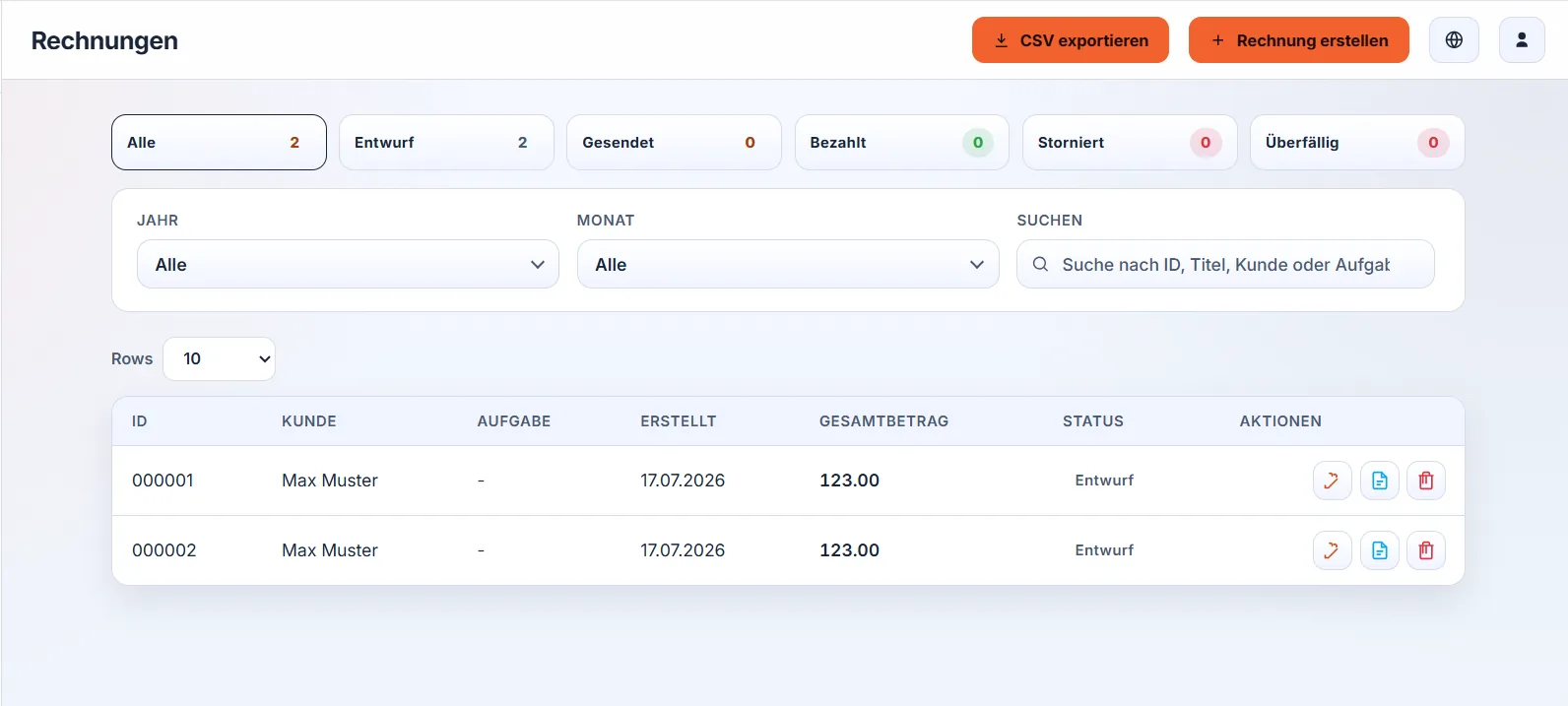
Task: Click Max Muster in row 000001
Action: point(330,481)
